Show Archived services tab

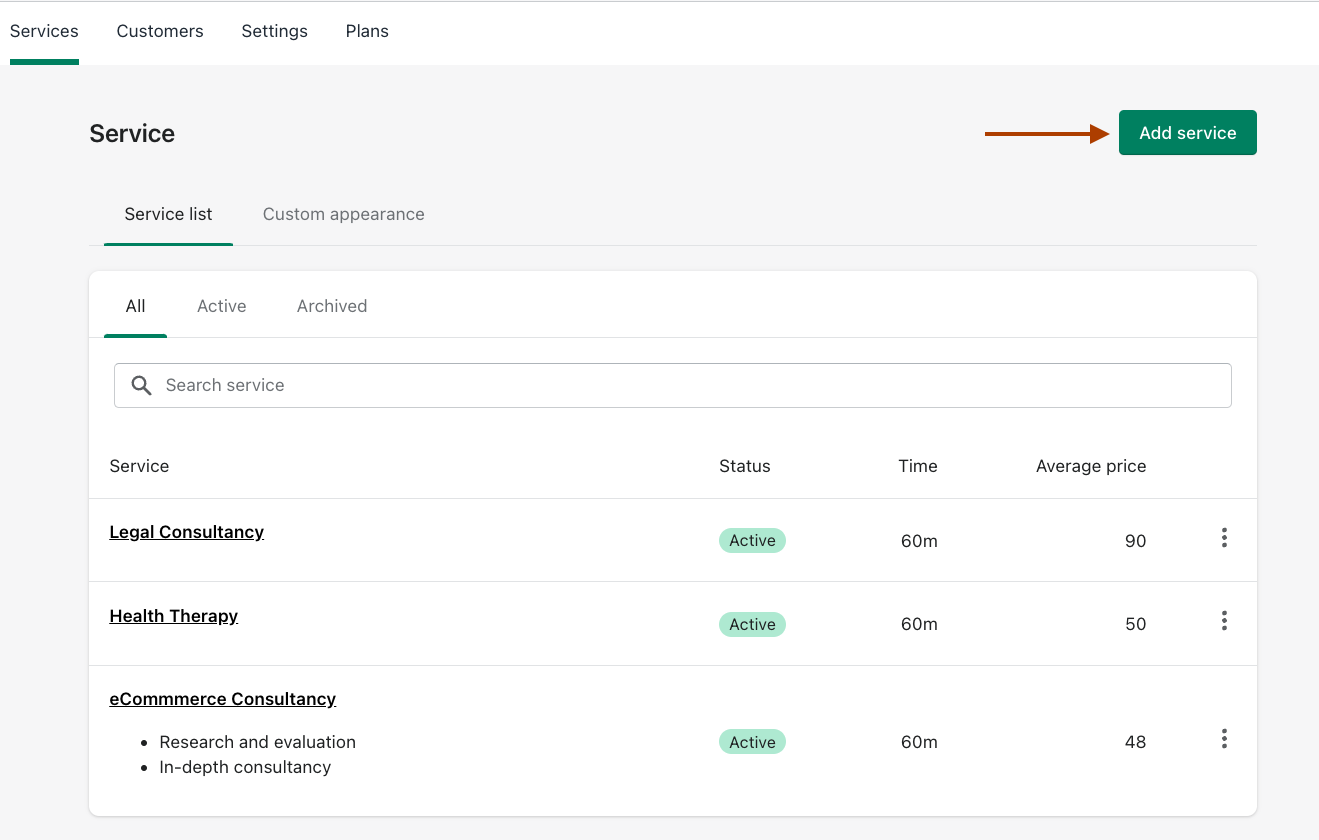pos(332,306)
